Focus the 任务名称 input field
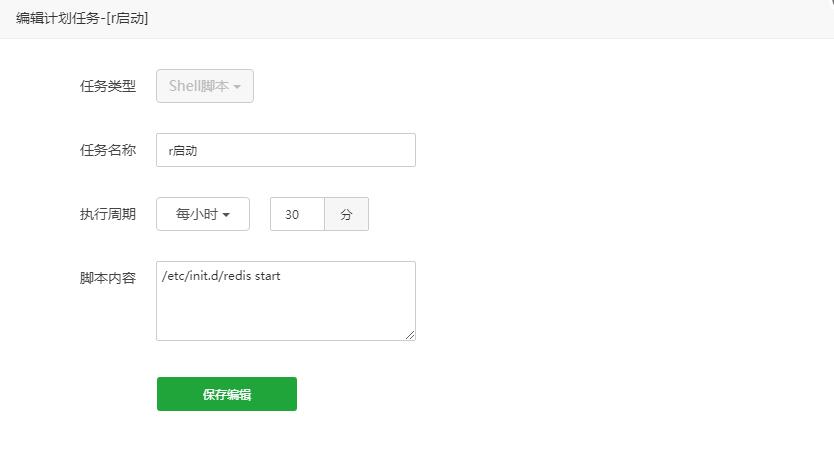Viewport: 834px width, 449px height. [285, 150]
